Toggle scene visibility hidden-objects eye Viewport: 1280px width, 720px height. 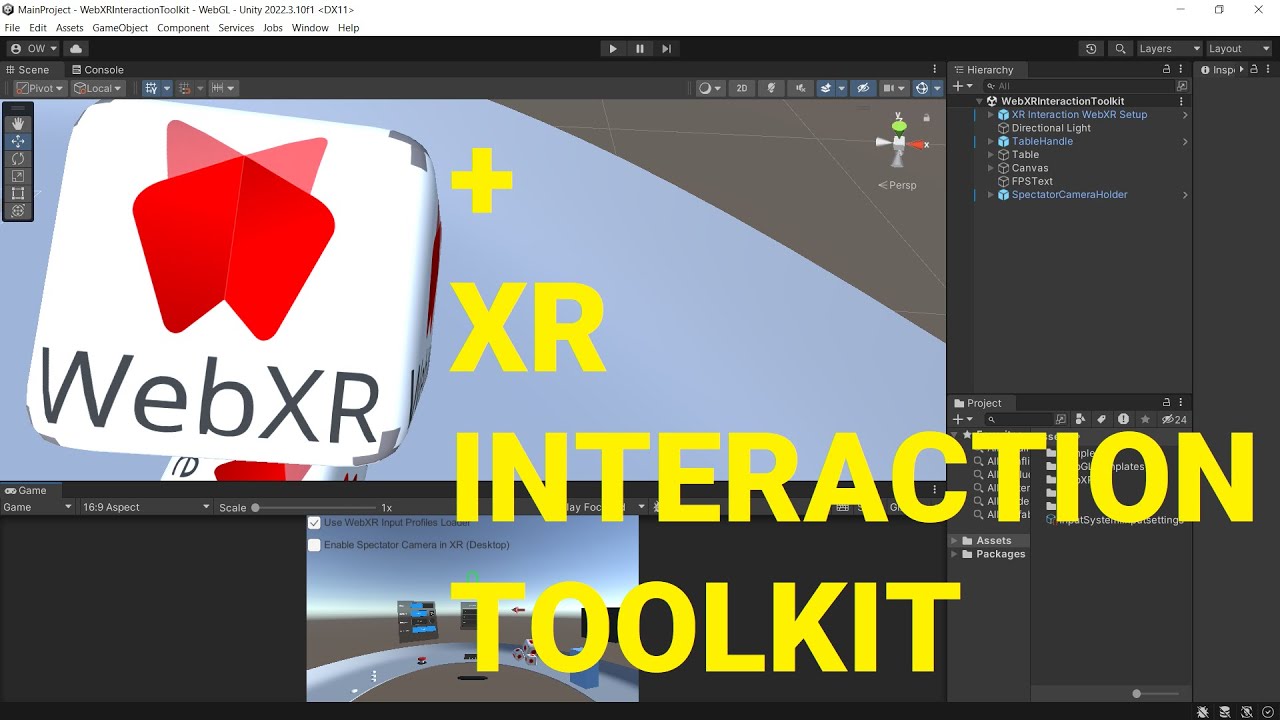tap(863, 88)
